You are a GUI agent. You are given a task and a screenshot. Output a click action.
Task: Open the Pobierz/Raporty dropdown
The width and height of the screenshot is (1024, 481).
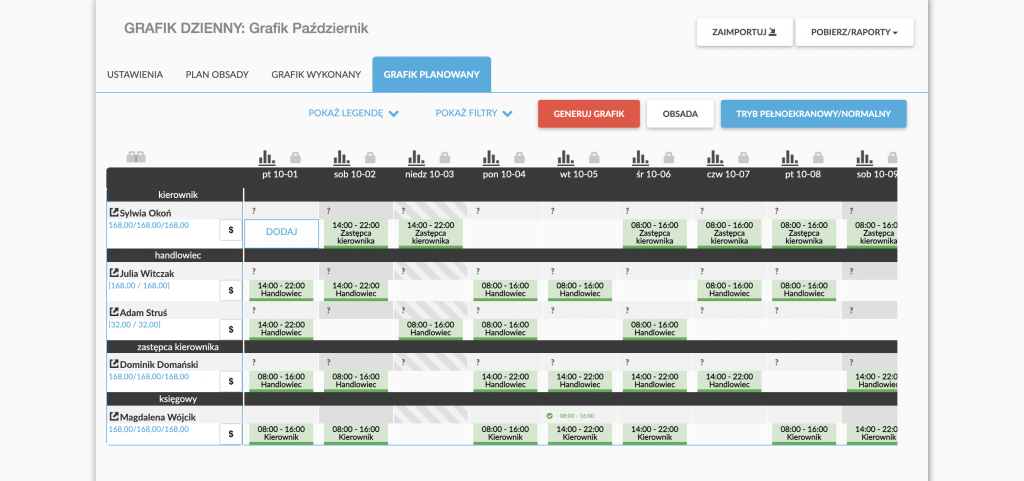click(x=854, y=32)
